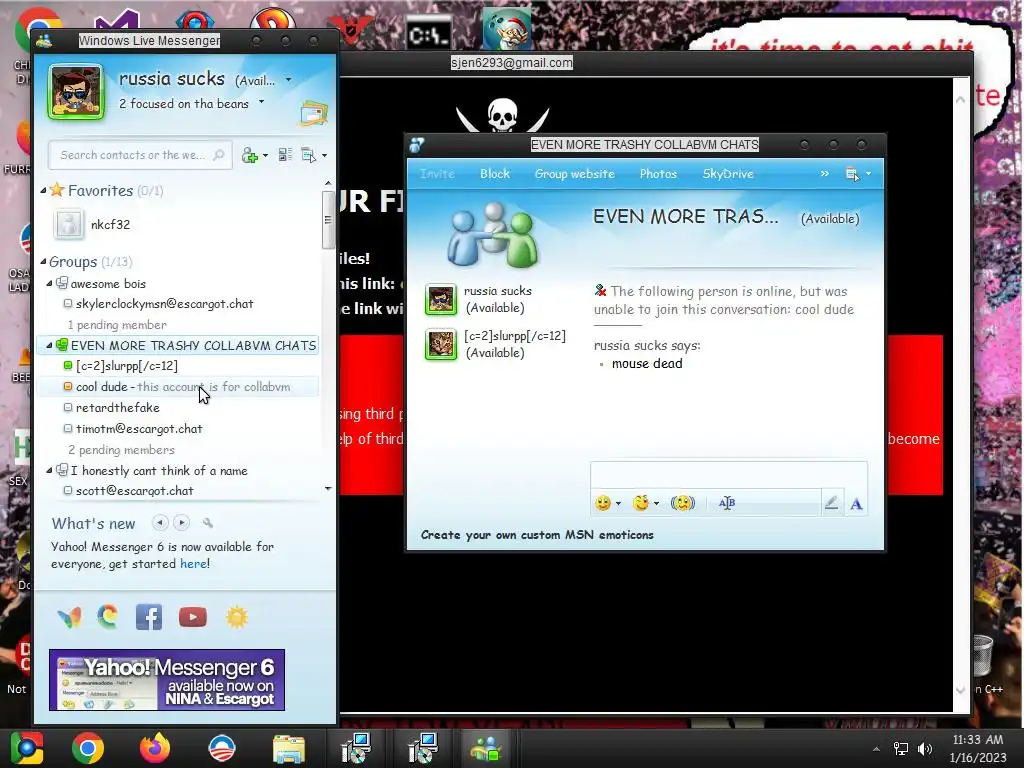1024x768 pixels.
Task: Click Invite in chat toolbar
Action: click(437, 174)
